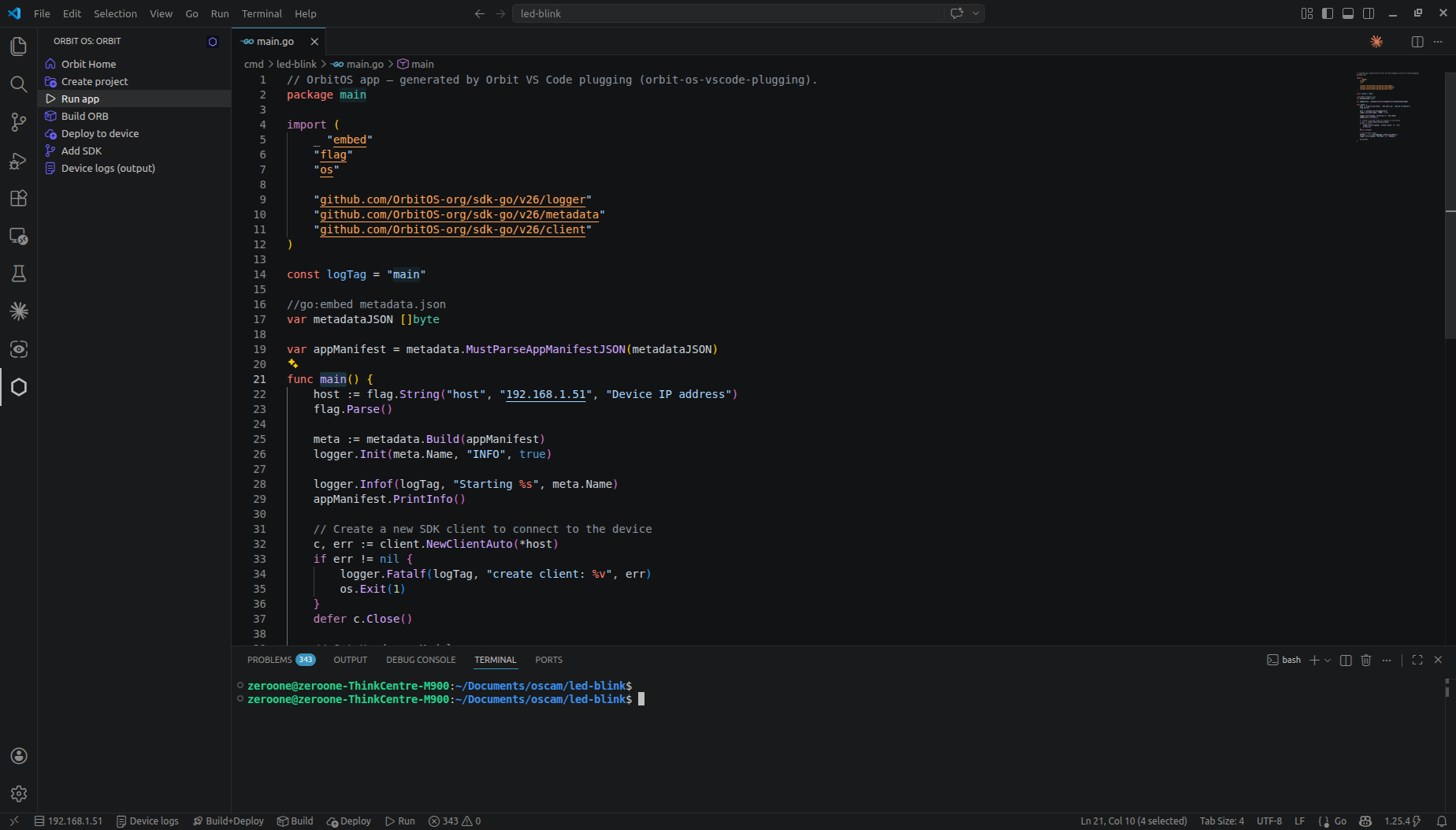Open the Selection menu

point(115,13)
